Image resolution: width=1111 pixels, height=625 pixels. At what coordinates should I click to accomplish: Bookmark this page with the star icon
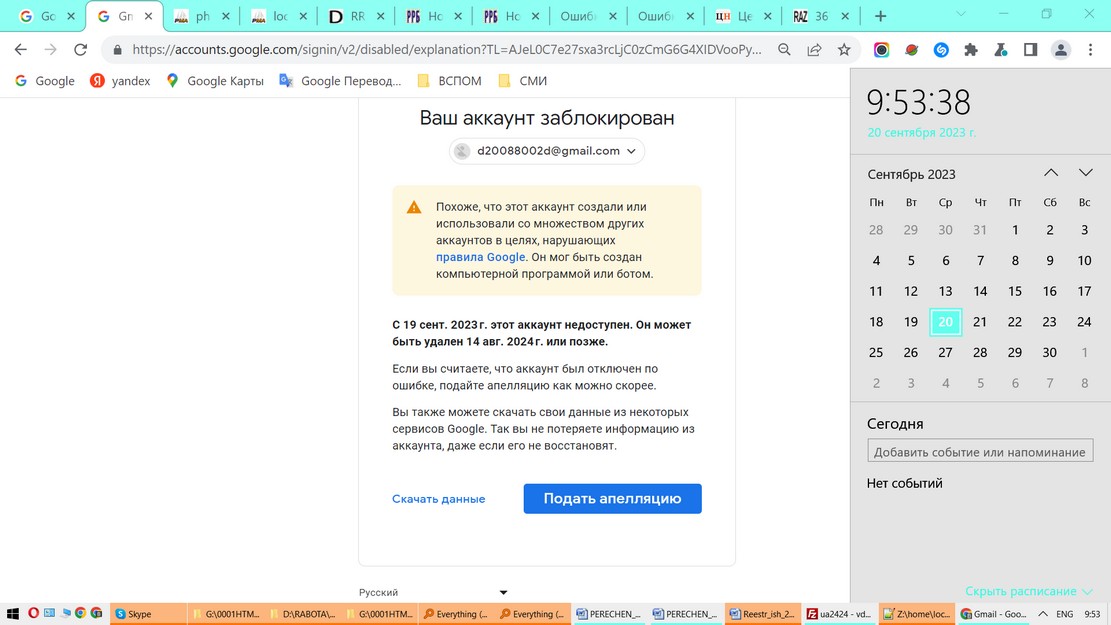click(844, 50)
